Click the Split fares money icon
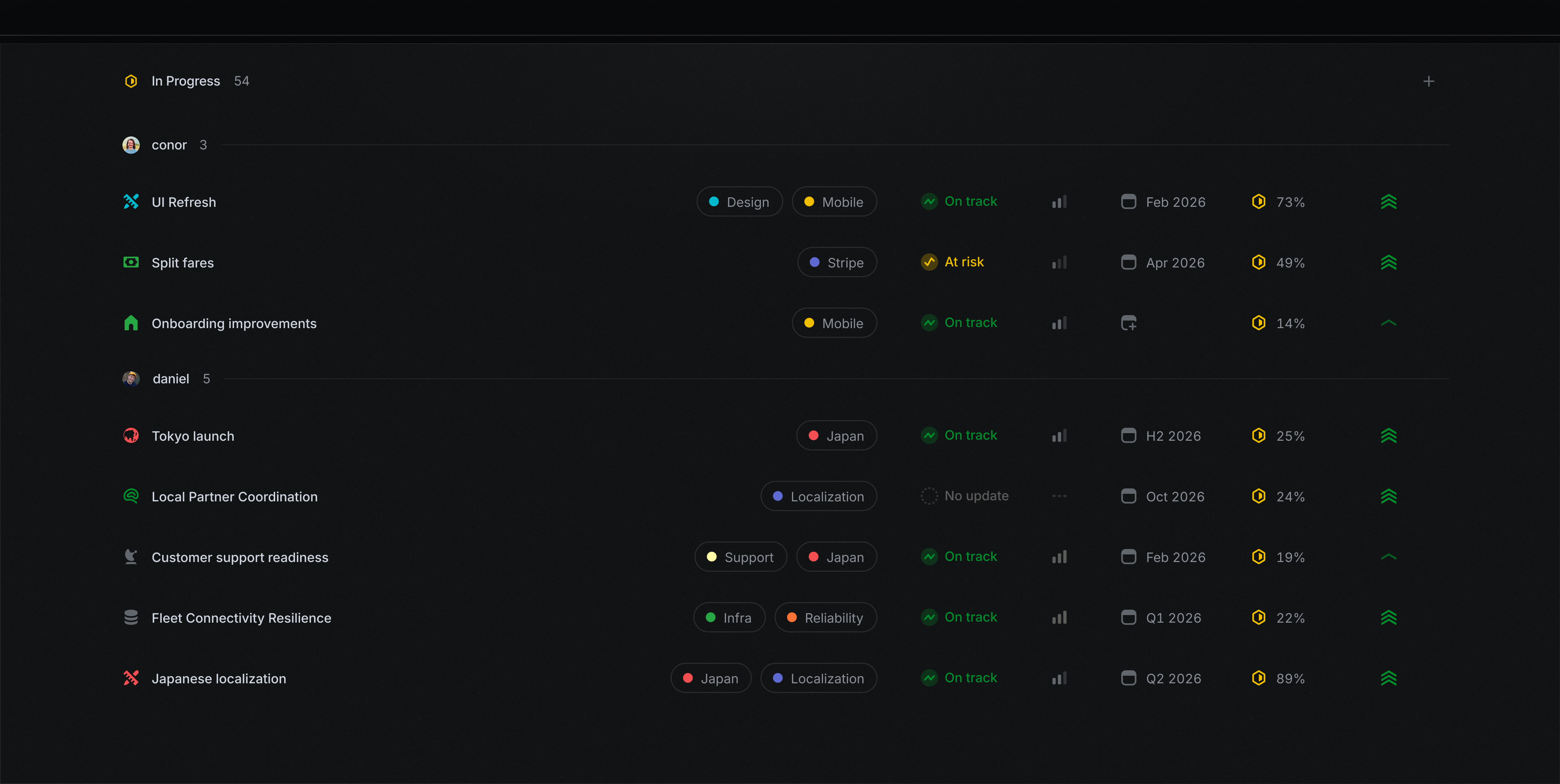This screenshot has height=784, width=1560. (131, 262)
